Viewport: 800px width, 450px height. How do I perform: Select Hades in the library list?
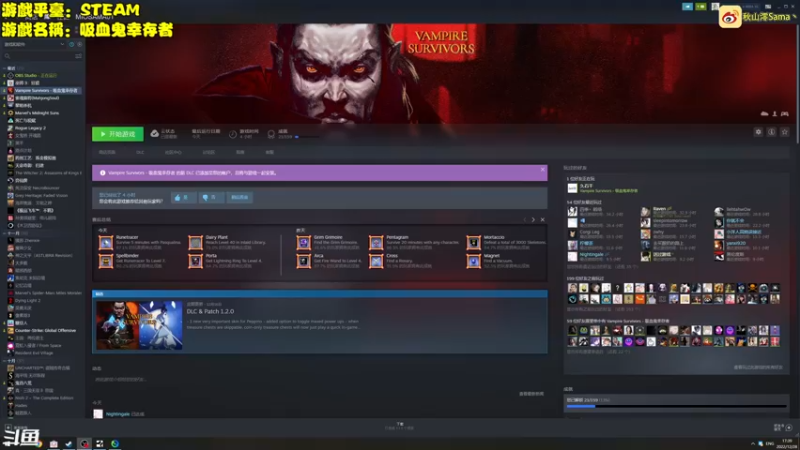[44, 406]
